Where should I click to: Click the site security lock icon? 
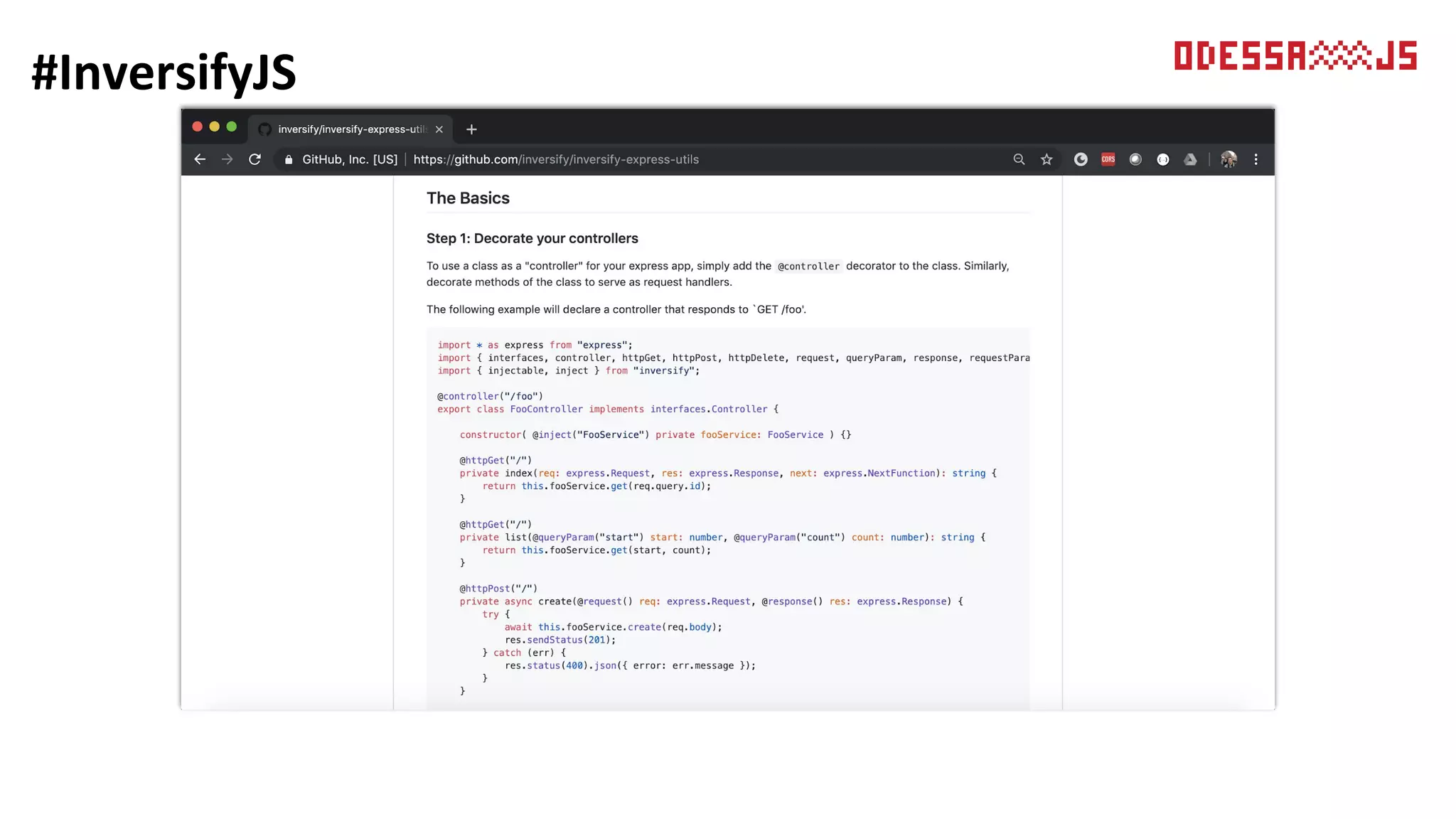[289, 159]
